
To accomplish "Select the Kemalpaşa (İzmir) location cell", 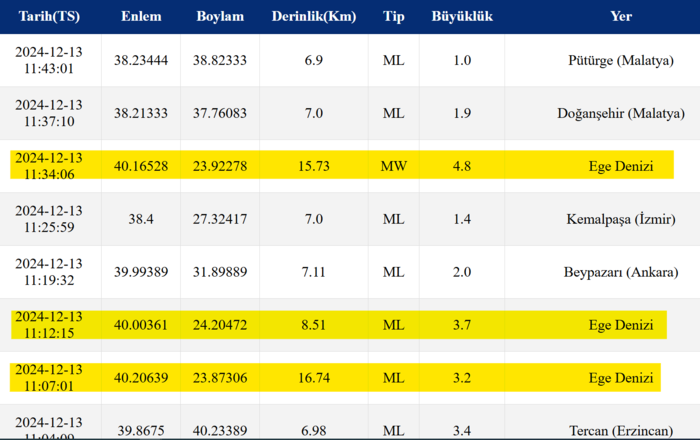I will (620, 219).
